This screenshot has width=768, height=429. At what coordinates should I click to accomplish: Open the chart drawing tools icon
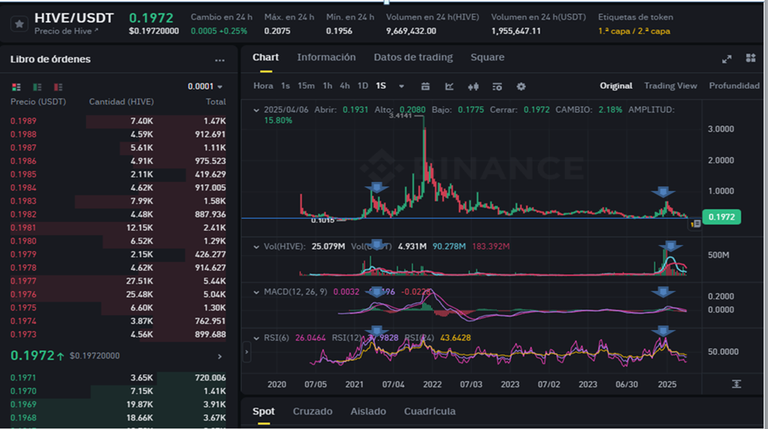497,87
